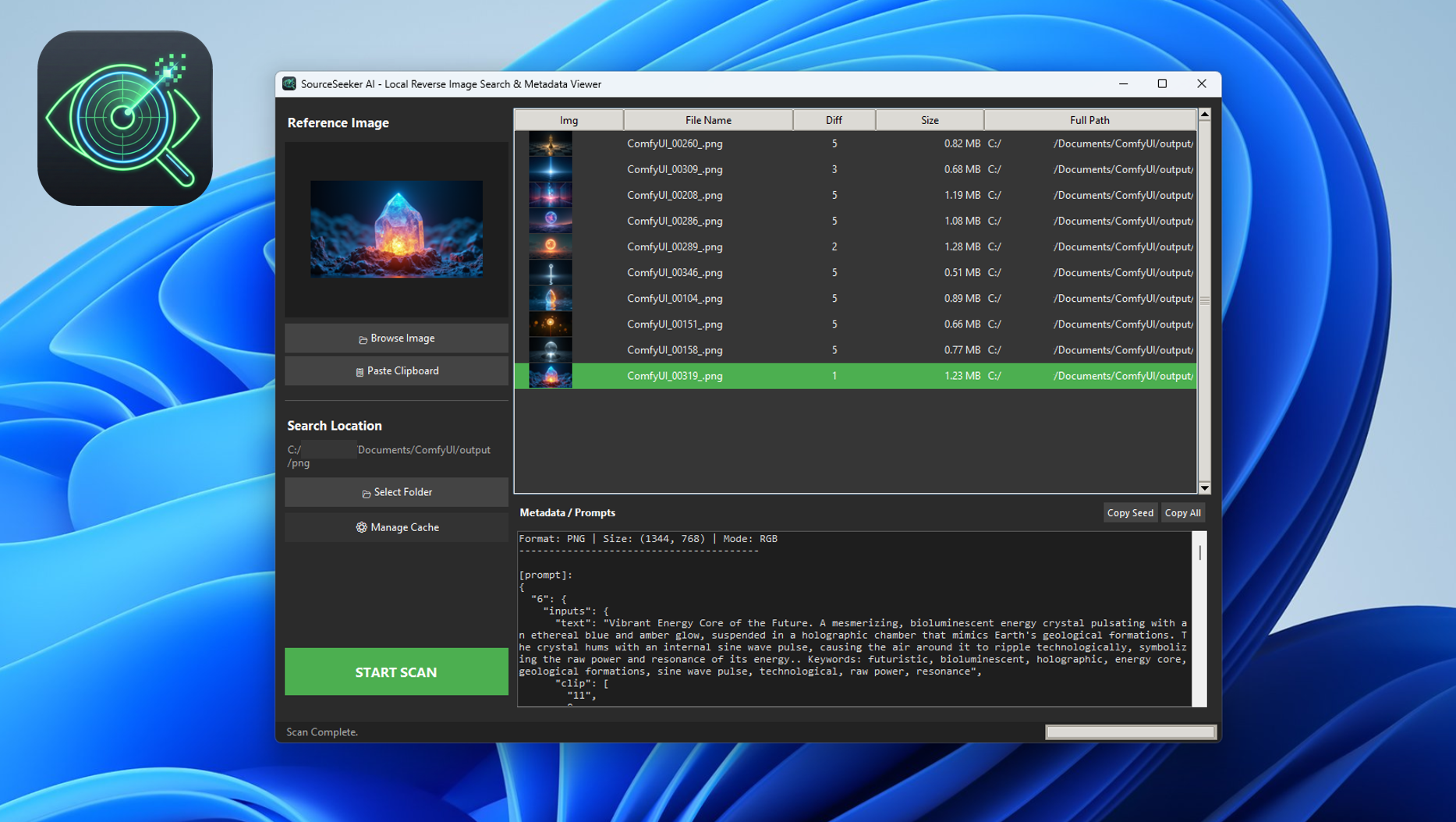Click the scrollbar up arrow above the file list
Viewport: 1456px width, 822px height.
coord(1204,115)
